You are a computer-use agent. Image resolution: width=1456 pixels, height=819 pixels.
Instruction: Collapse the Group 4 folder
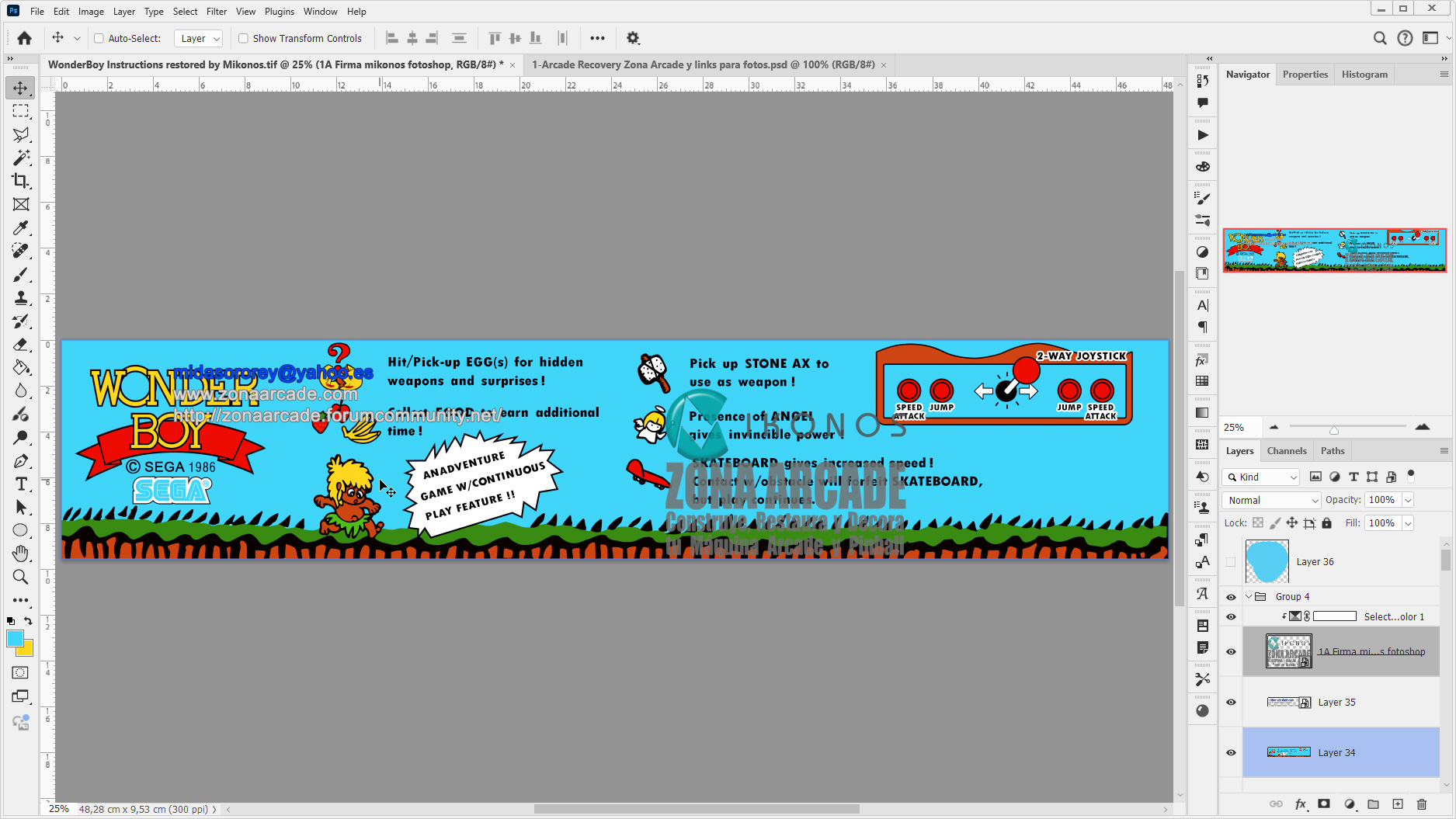[x=1249, y=597]
